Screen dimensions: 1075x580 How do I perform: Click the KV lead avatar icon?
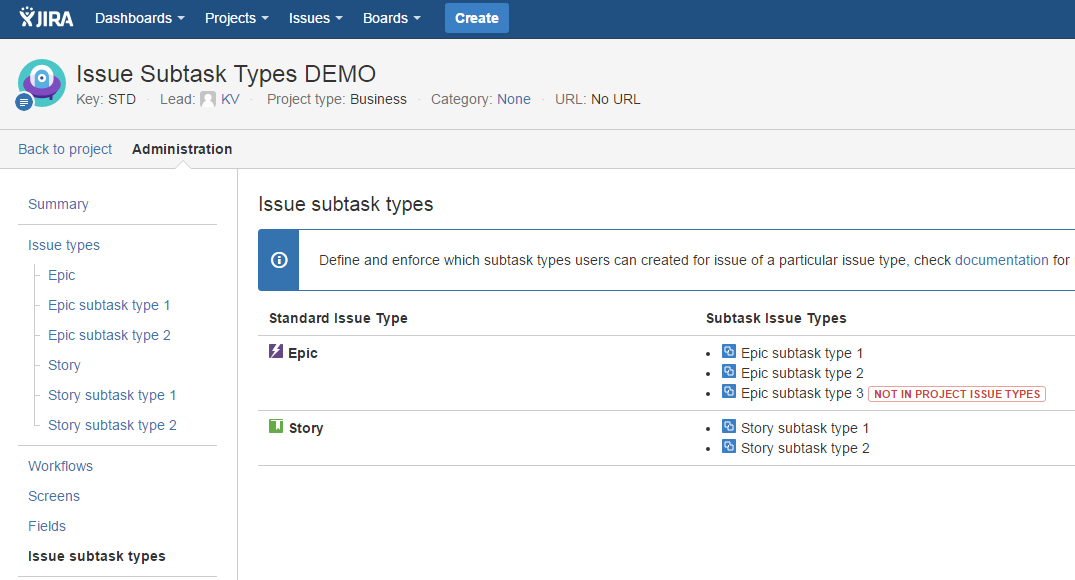click(208, 99)
